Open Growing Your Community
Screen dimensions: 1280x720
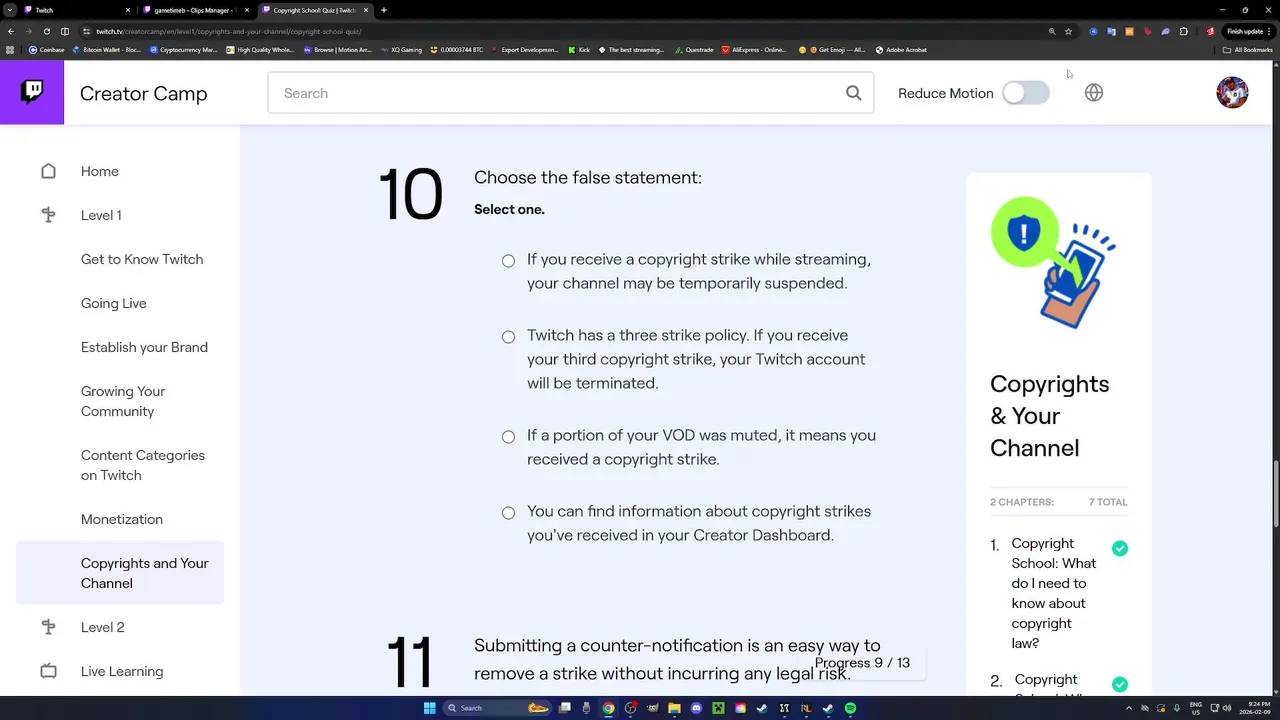coord(123,401)
